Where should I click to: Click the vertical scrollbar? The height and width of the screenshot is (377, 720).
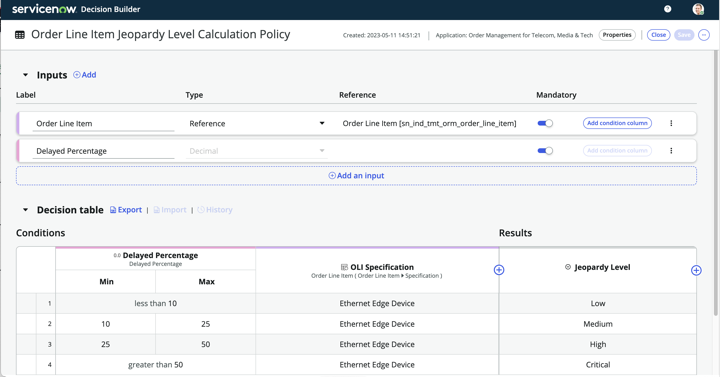pyautogui.click(x=715, y=184)
